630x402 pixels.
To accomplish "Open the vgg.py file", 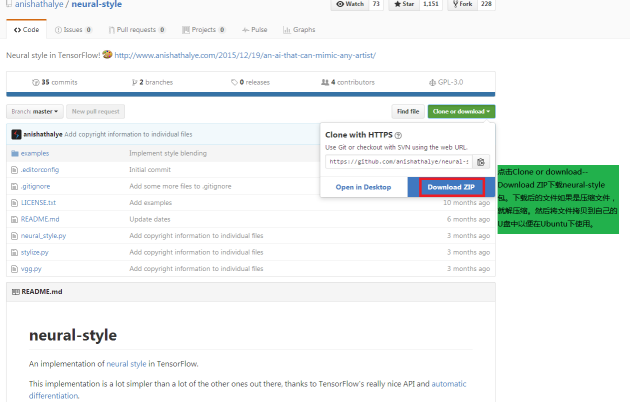I will (31, 269).
